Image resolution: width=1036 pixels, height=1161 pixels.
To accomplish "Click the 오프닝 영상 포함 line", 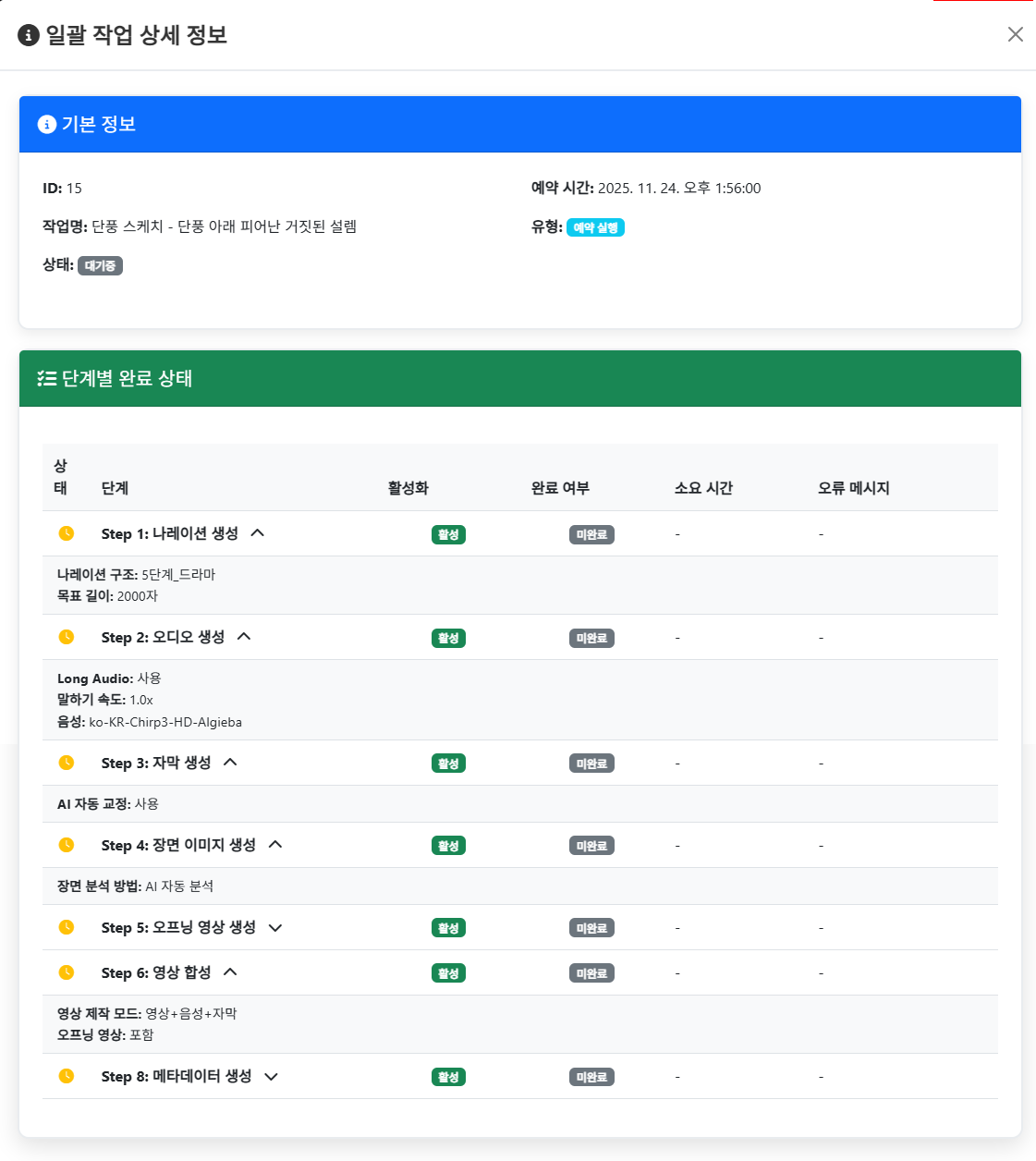I will pyautogui.click(x=105, y=1035).
